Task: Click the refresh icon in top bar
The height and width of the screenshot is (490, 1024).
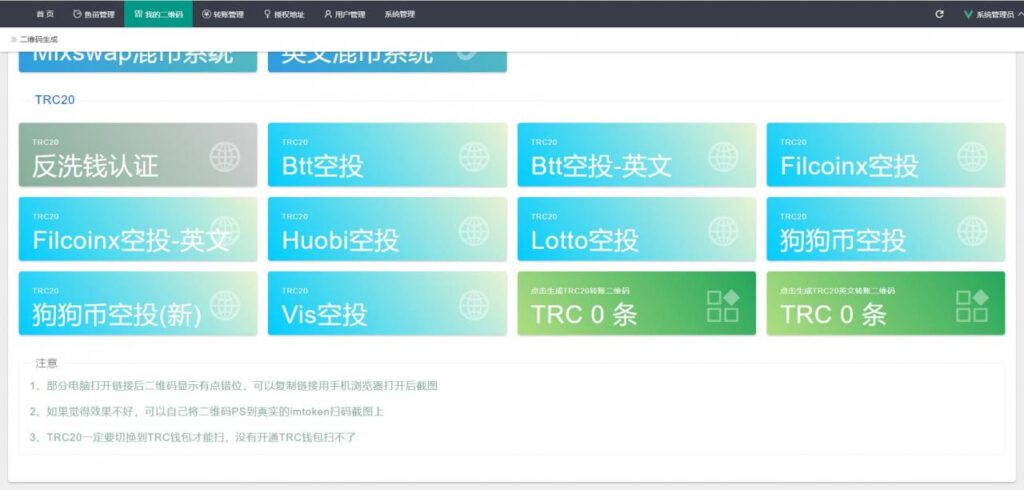Action: click(939, 14)
